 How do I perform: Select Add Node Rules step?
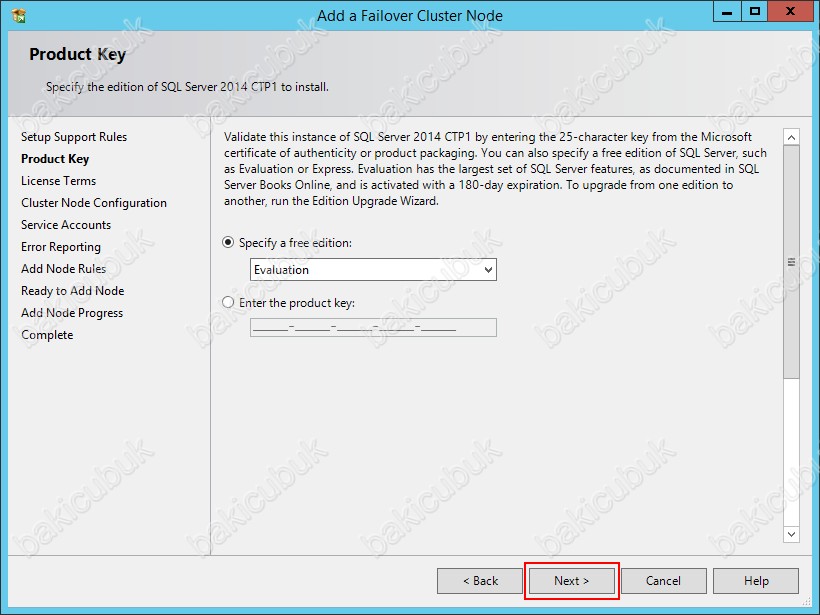click(63, 268)
